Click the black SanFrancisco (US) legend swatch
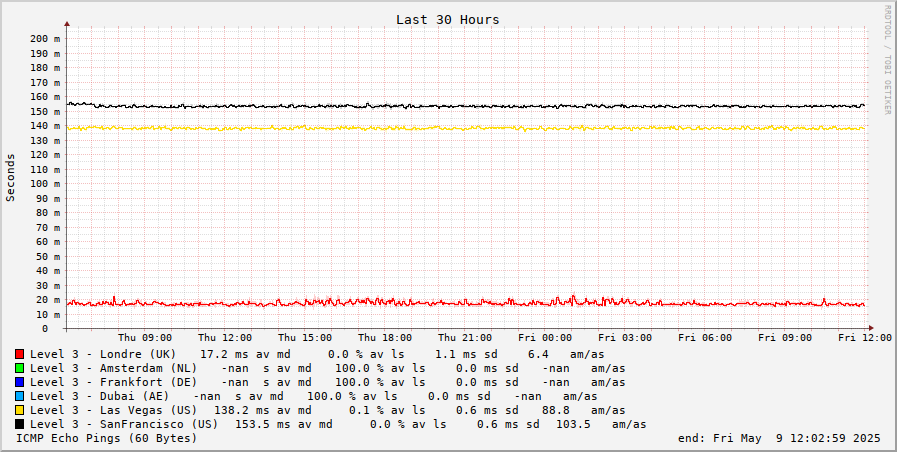 tap(19, 424)
